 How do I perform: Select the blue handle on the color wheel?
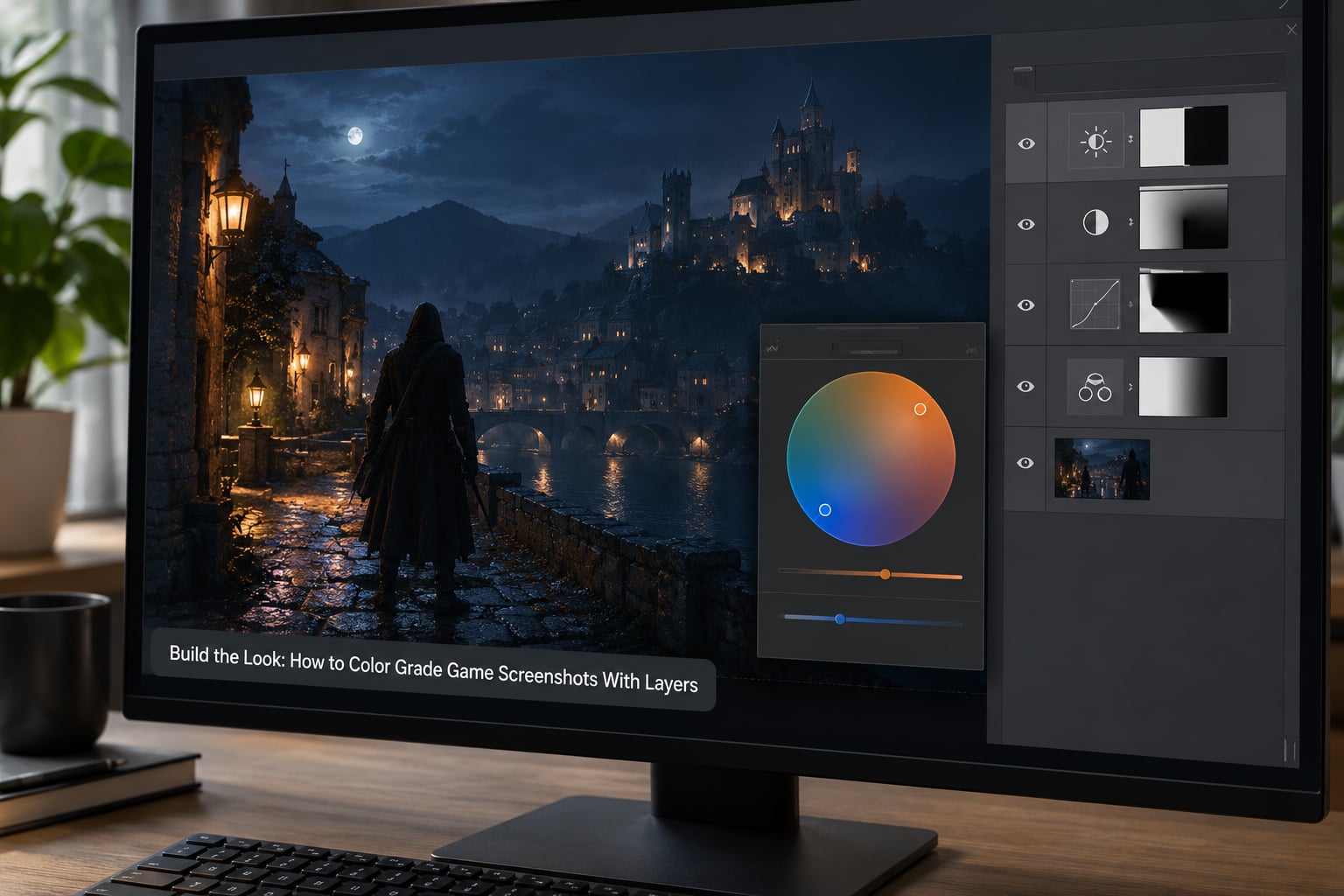point(824,509)
